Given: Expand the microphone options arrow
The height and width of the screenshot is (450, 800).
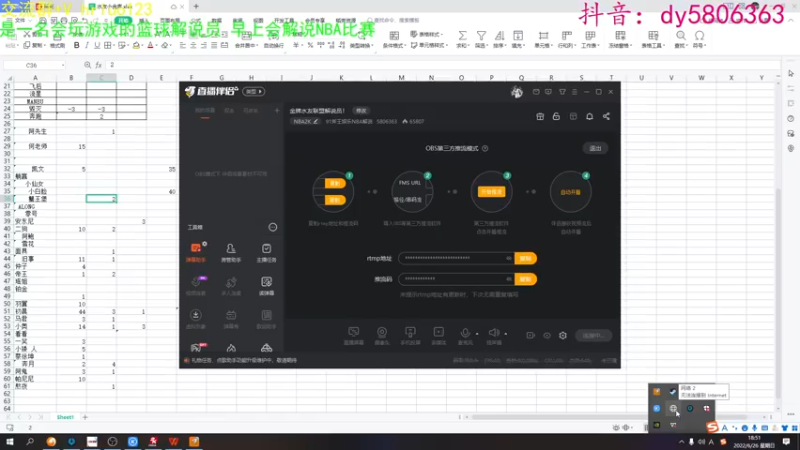Looking at the screenshot, I should [477, 334].
